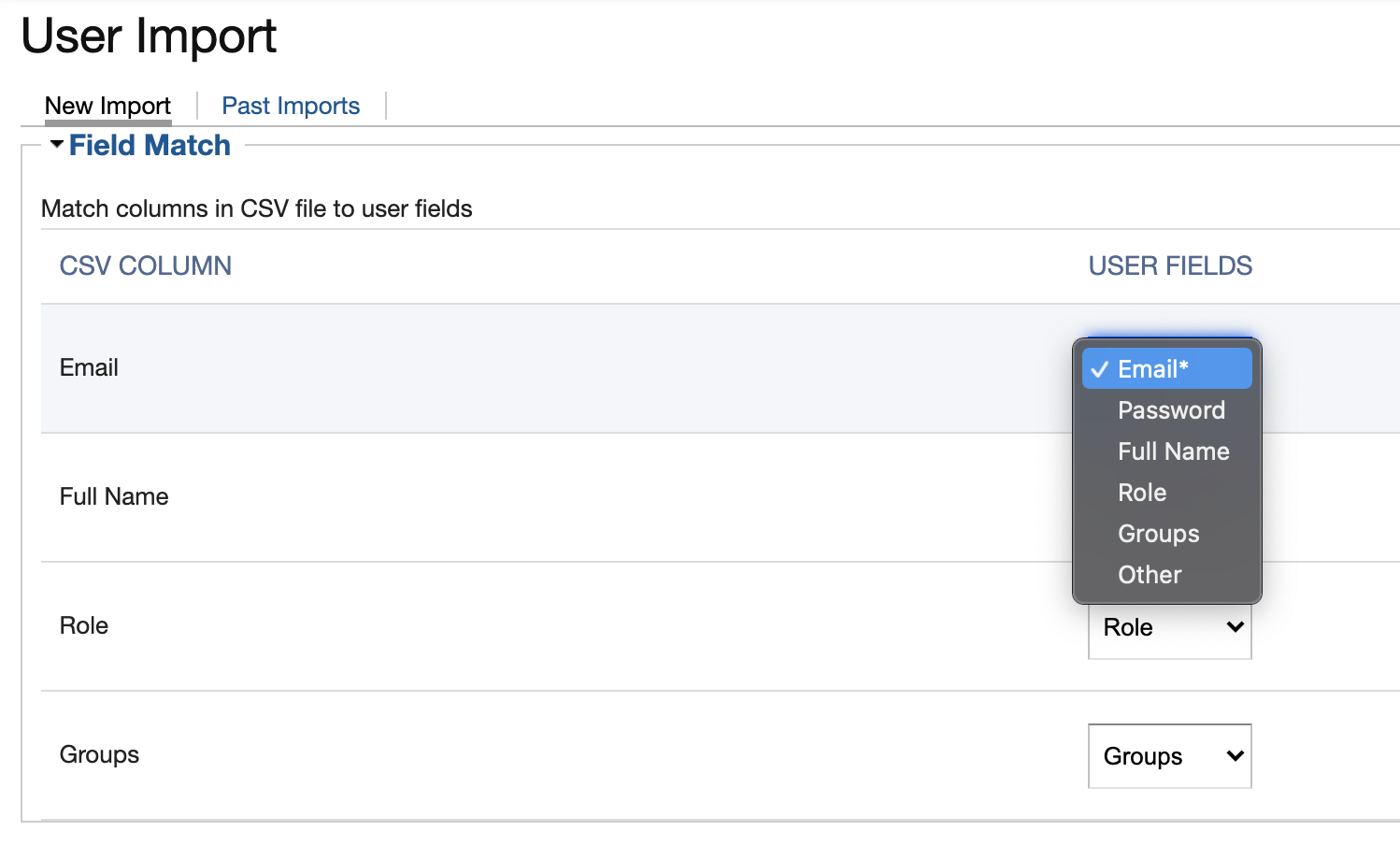Choose the checked Email* option in list
This screenshot has height=845, width=1400.
[x=1166, y=369]
